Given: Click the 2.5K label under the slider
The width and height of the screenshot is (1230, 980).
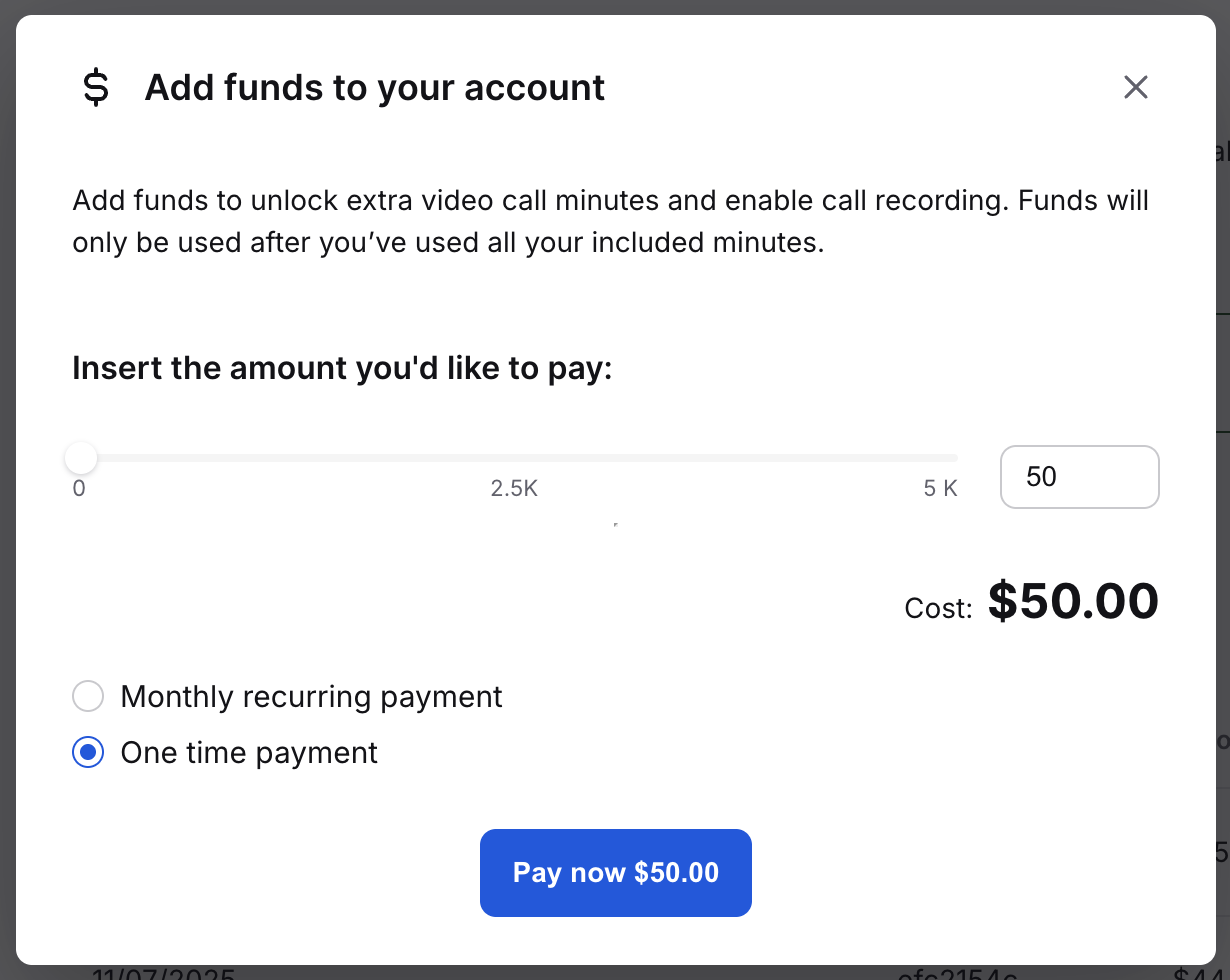Looking at the screenshot, I should coord(514,489).
